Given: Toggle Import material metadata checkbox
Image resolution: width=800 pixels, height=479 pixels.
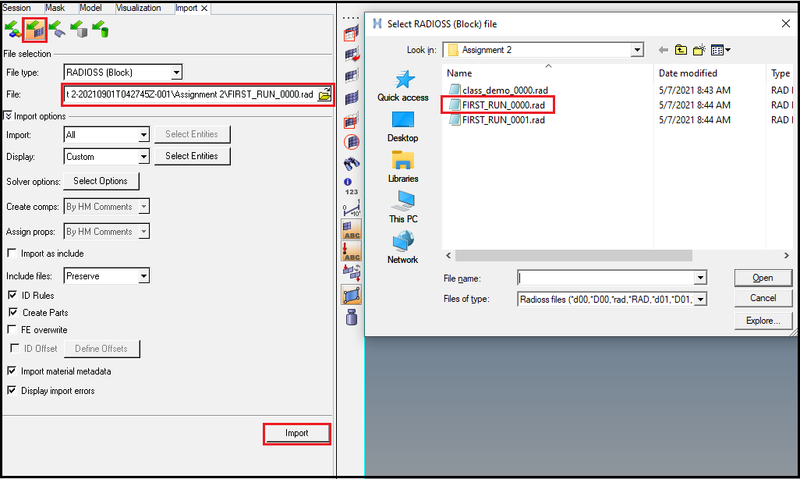Looking at the screenshot, I should (x=11, y=370).
